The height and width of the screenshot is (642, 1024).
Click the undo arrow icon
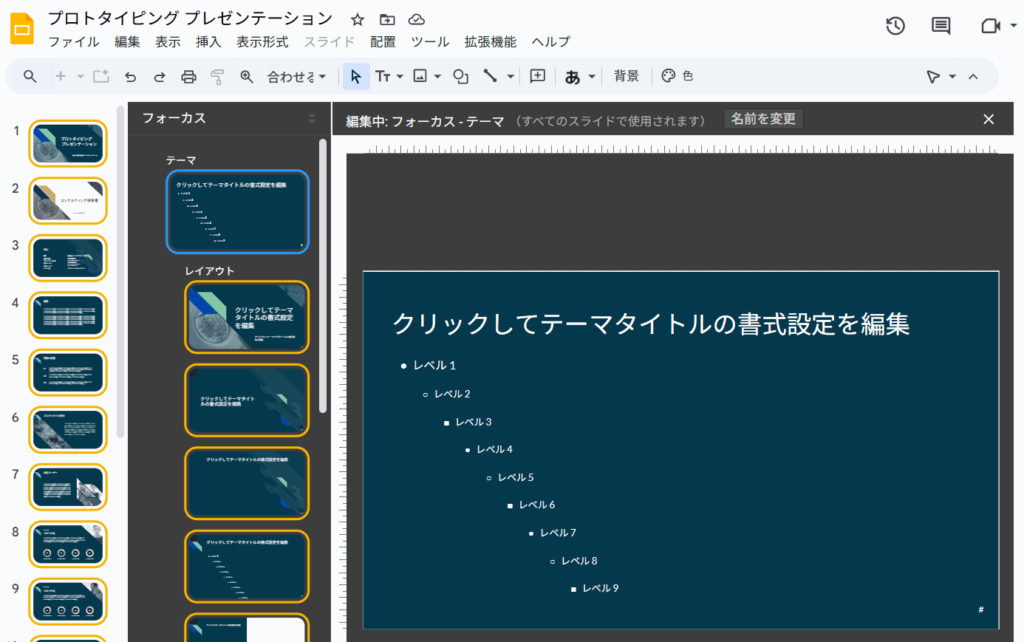point(130,76)
